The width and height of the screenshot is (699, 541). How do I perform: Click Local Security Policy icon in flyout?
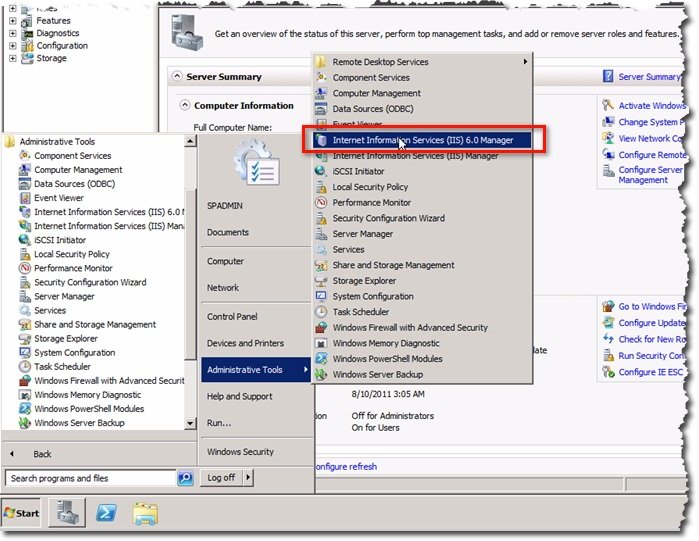(321, 187)
